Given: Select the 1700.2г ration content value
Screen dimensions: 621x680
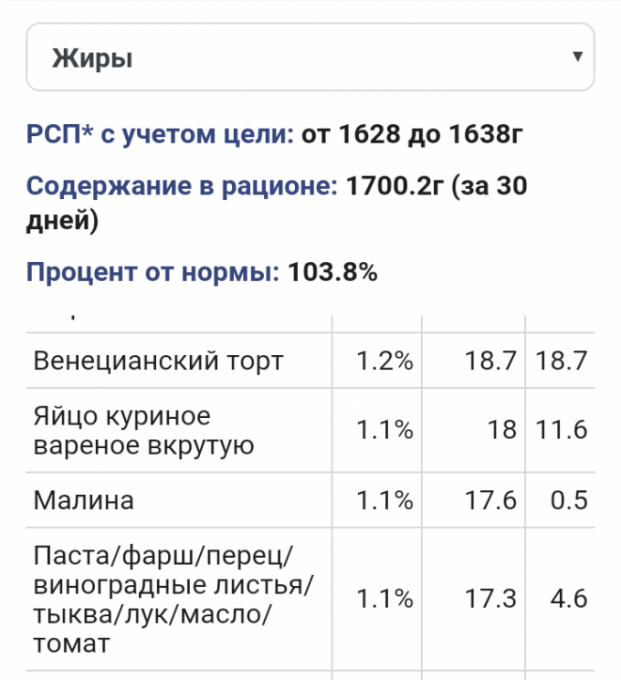Looking at the screenshot, I should 398,187.
